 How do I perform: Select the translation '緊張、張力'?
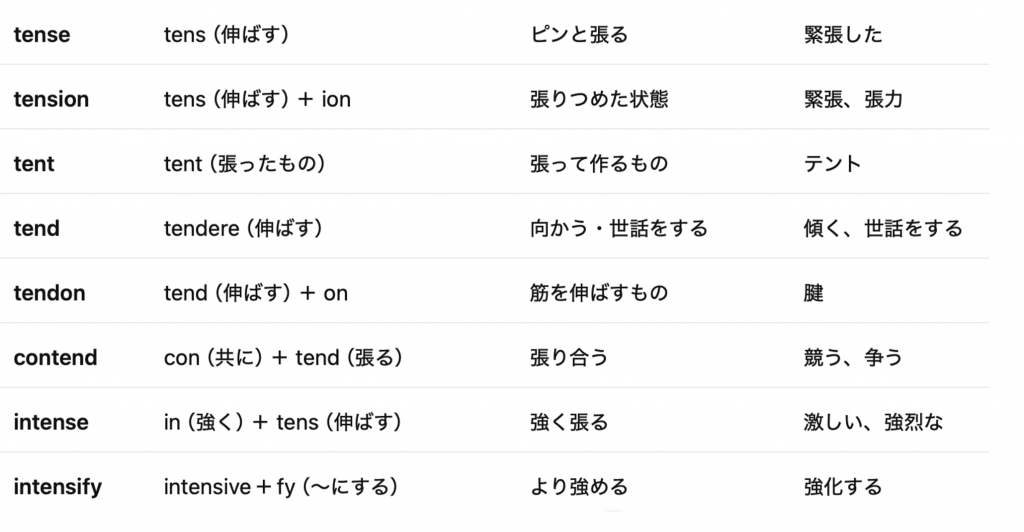click(x=853, y=99)
